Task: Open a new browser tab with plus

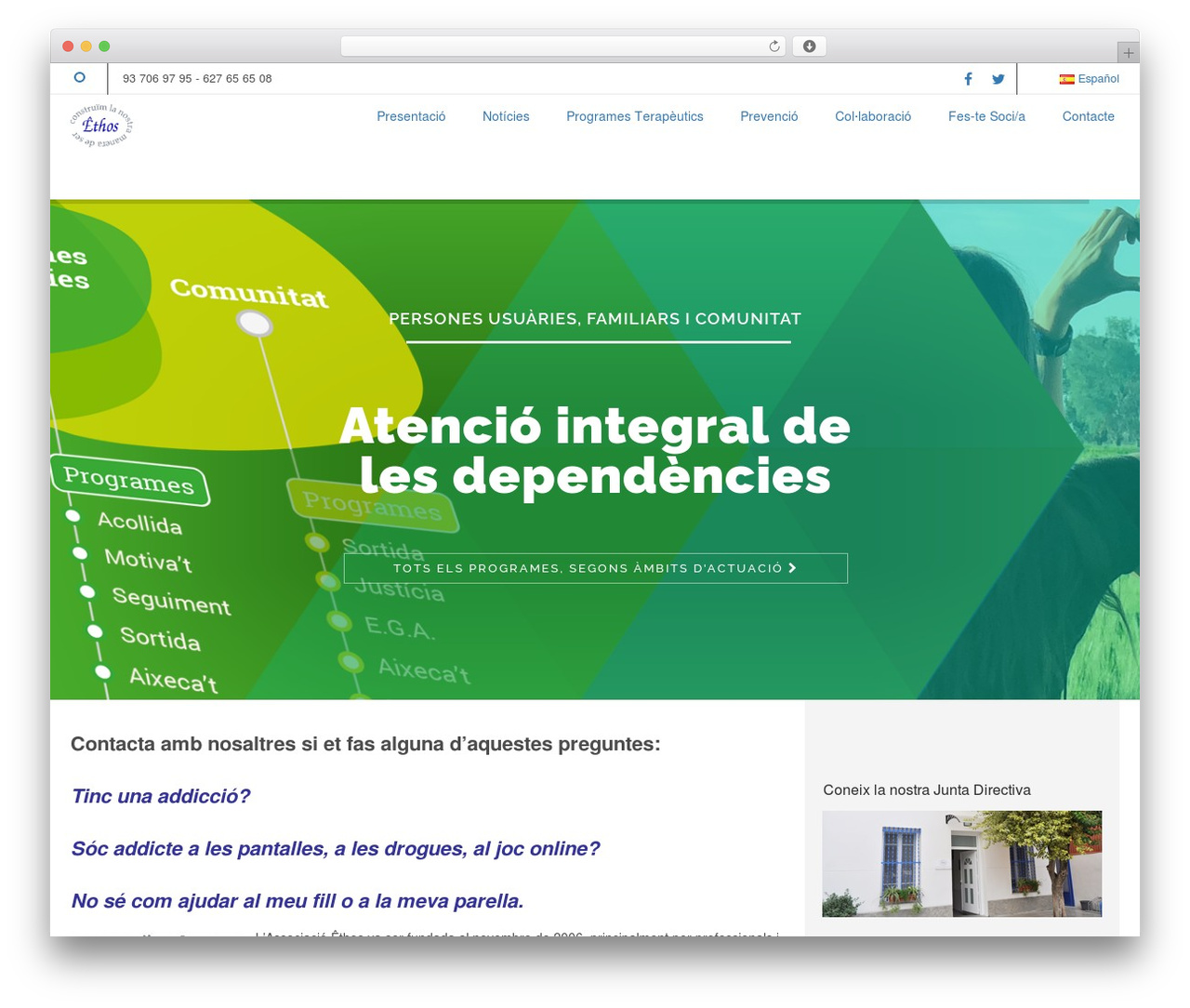Action: click(x=1128, y=53)
